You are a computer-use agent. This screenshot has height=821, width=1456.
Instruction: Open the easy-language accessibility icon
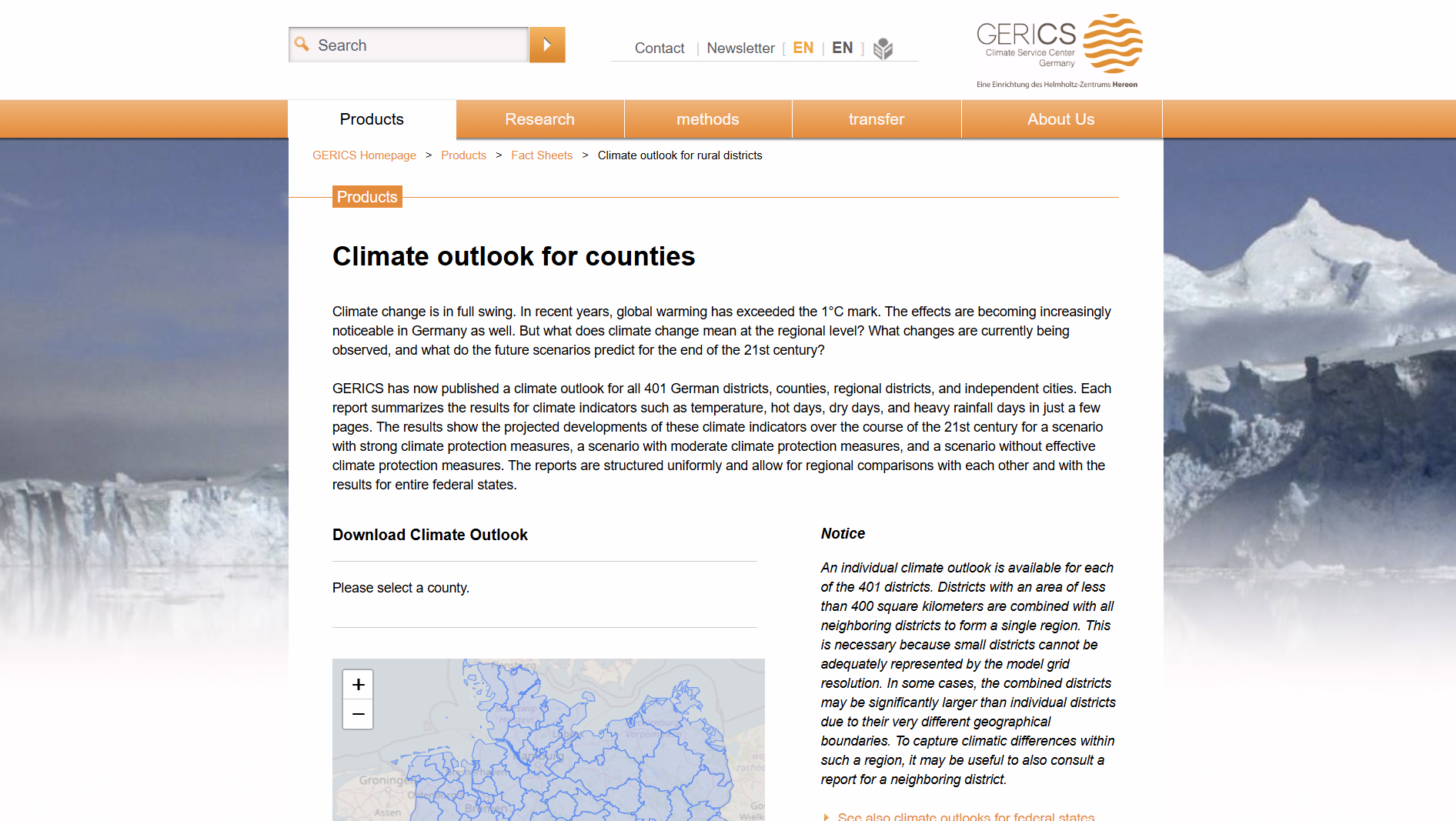pos(883,48)
